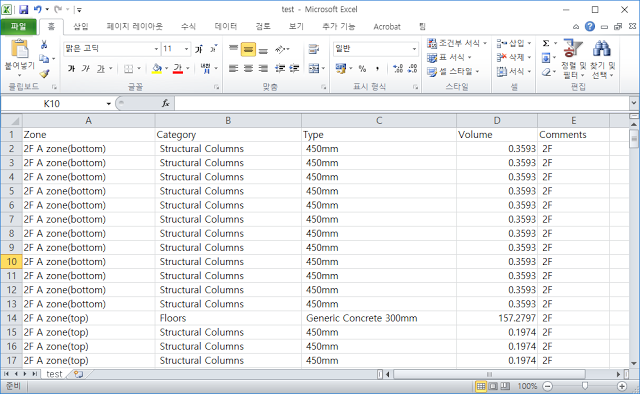Click the 서식 format cells button
Viewport: 640px width, 394px height.
pyautogui.click(x=513, y=71)
